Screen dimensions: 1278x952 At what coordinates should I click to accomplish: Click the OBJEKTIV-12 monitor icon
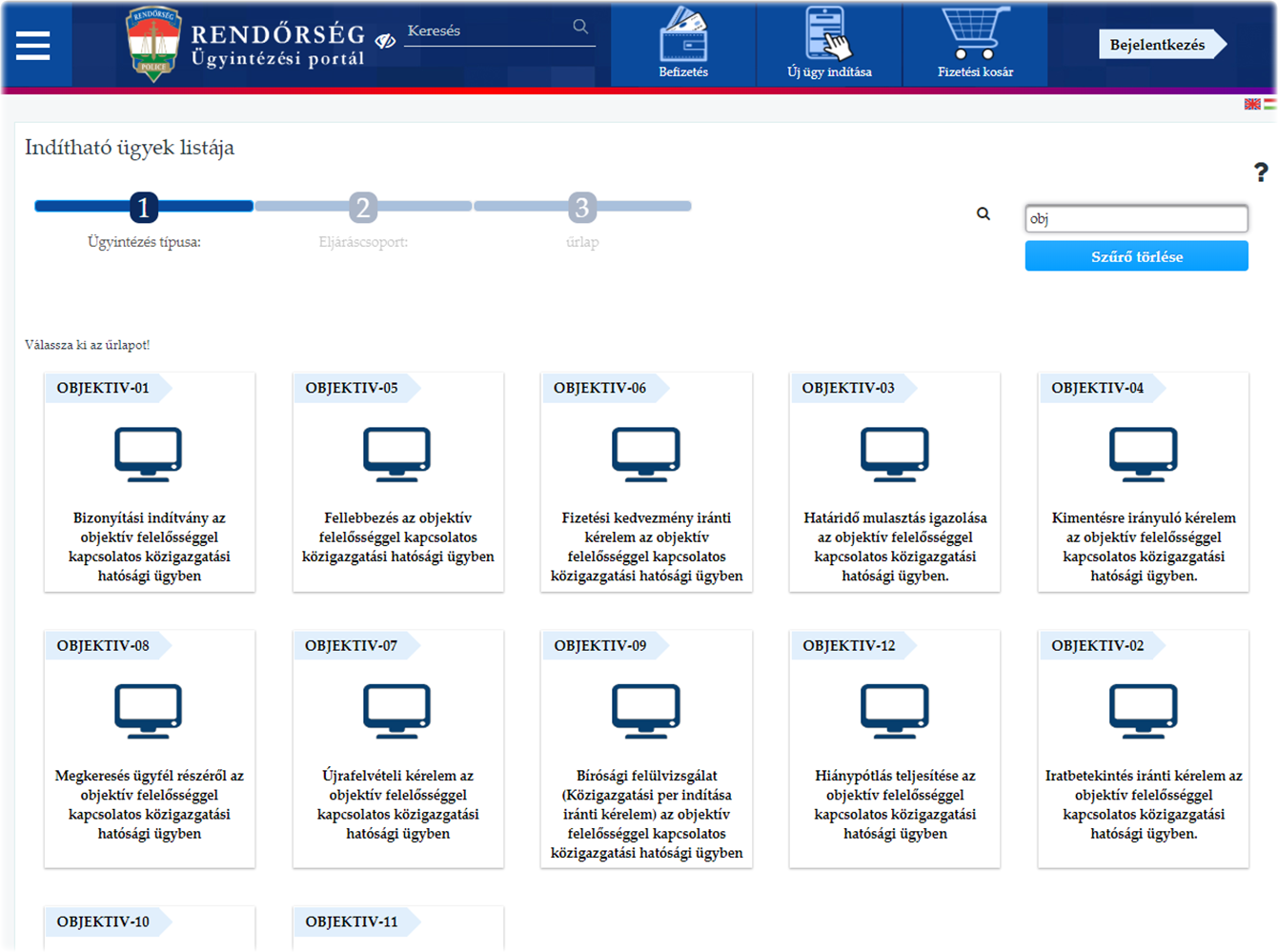[895, 711]
